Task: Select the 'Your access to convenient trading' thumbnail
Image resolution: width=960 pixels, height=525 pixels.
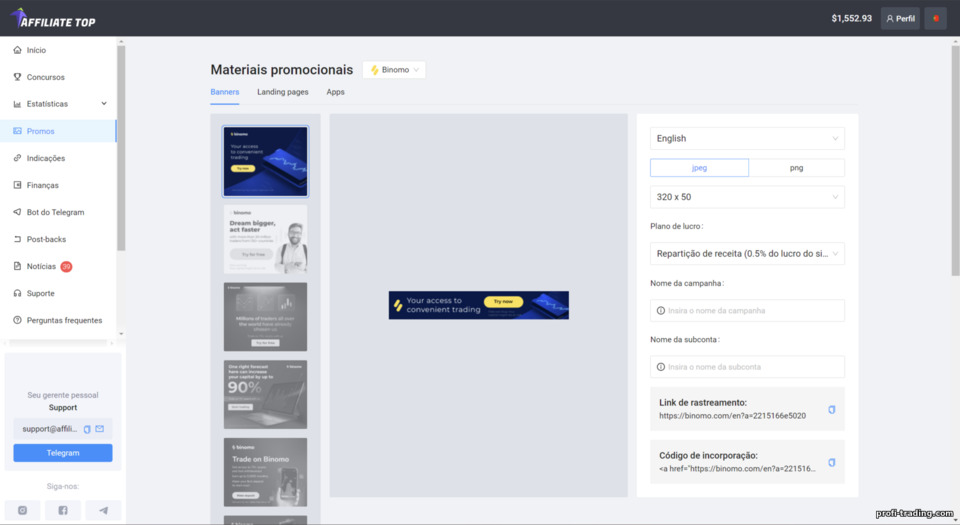Action: point(265,162)
